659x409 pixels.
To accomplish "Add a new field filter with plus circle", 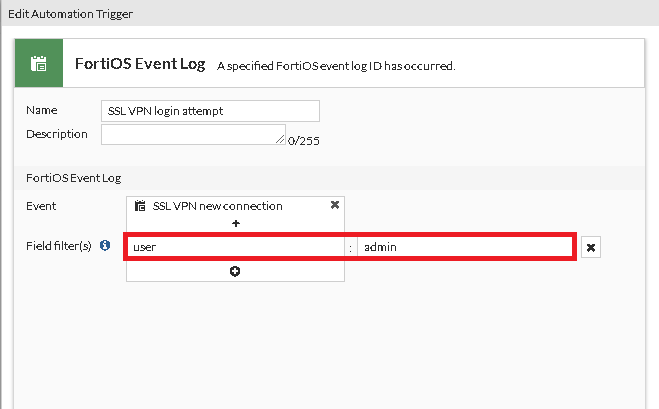I will pos(235,272).
